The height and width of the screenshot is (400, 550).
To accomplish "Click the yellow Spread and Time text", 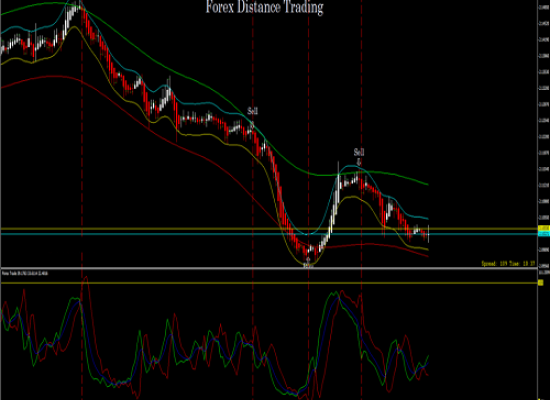I will [x=508, y=263].
